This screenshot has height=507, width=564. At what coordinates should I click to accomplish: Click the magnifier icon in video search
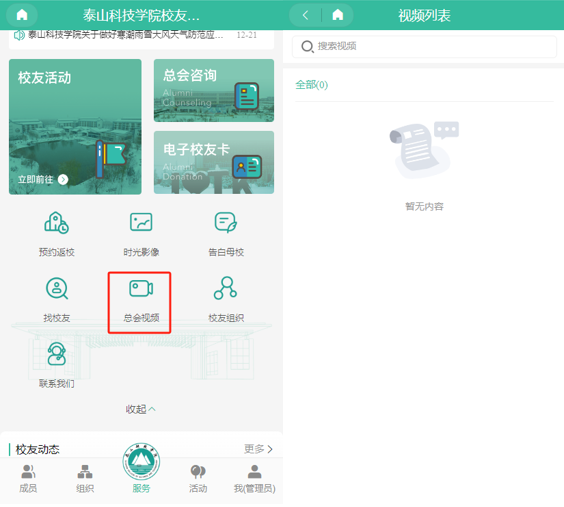307,46
